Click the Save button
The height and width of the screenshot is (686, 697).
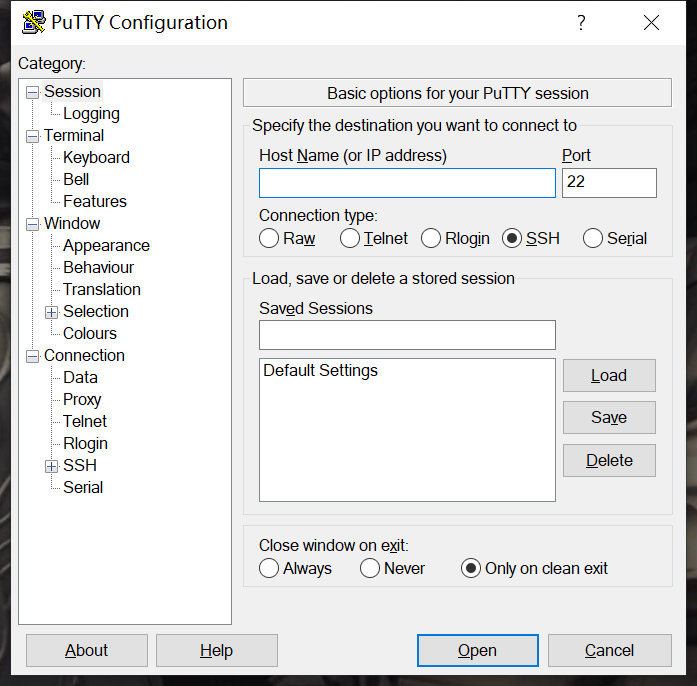pos(609,417)
